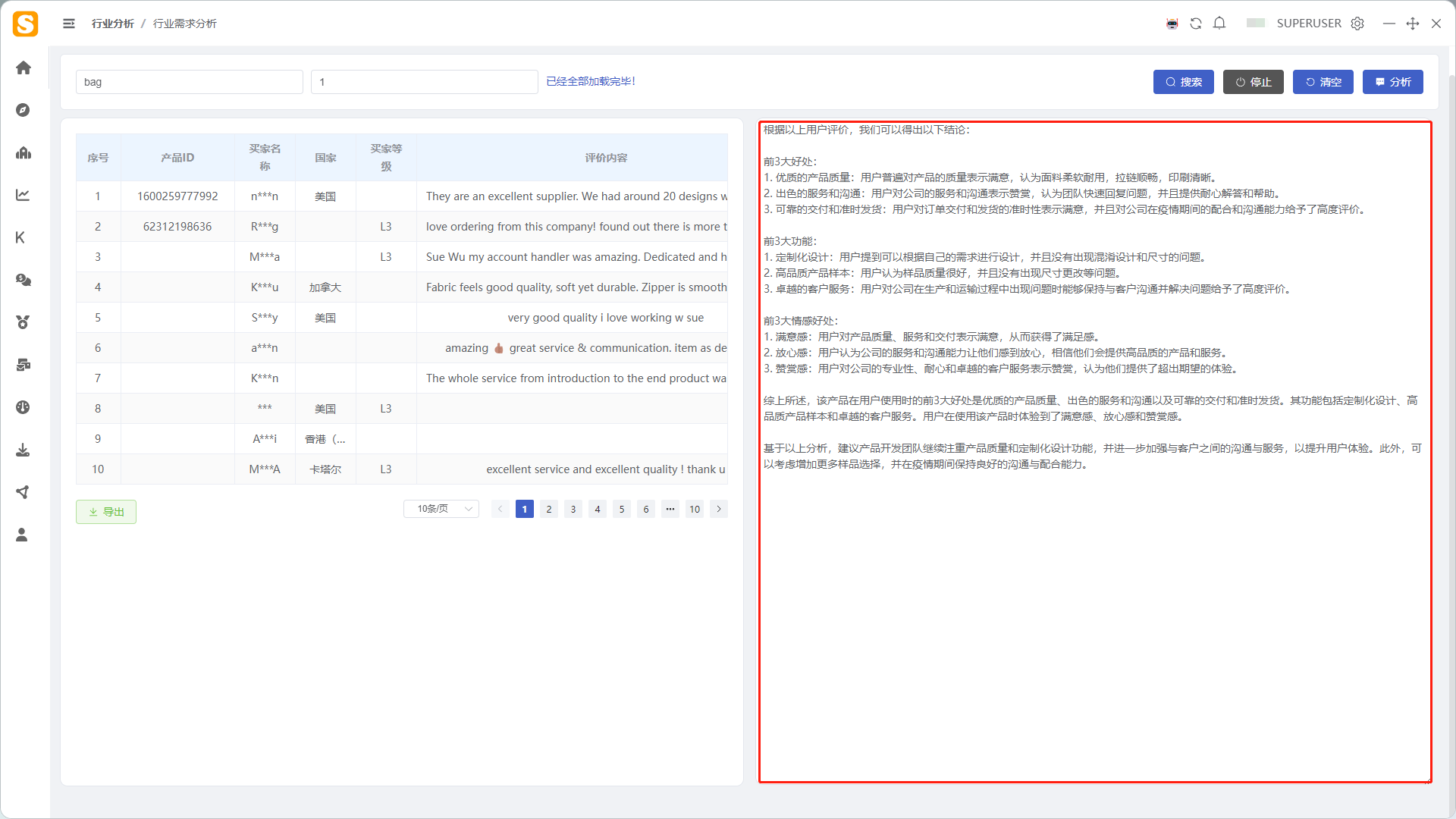The image size is (1456, 819).
Task: Open the K keyword sidebar icon
Action: click(x=20, y=237)
